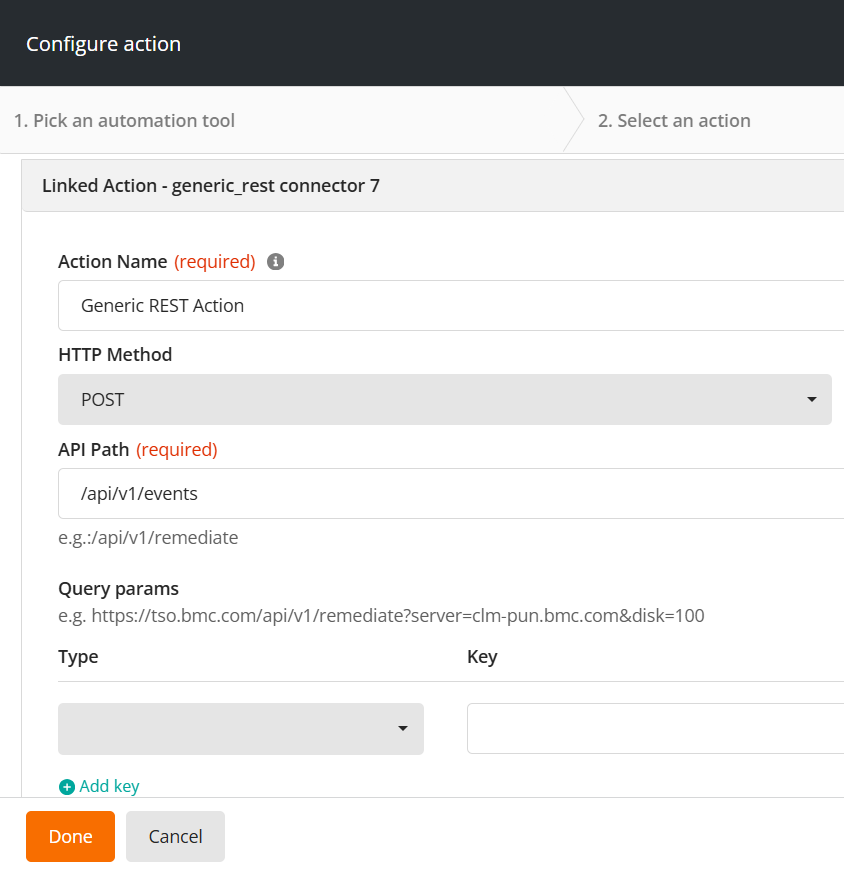This screenshot has width=844, height=875.
Task: Click the Query params example URL text
Action: [x=381, y=616]
